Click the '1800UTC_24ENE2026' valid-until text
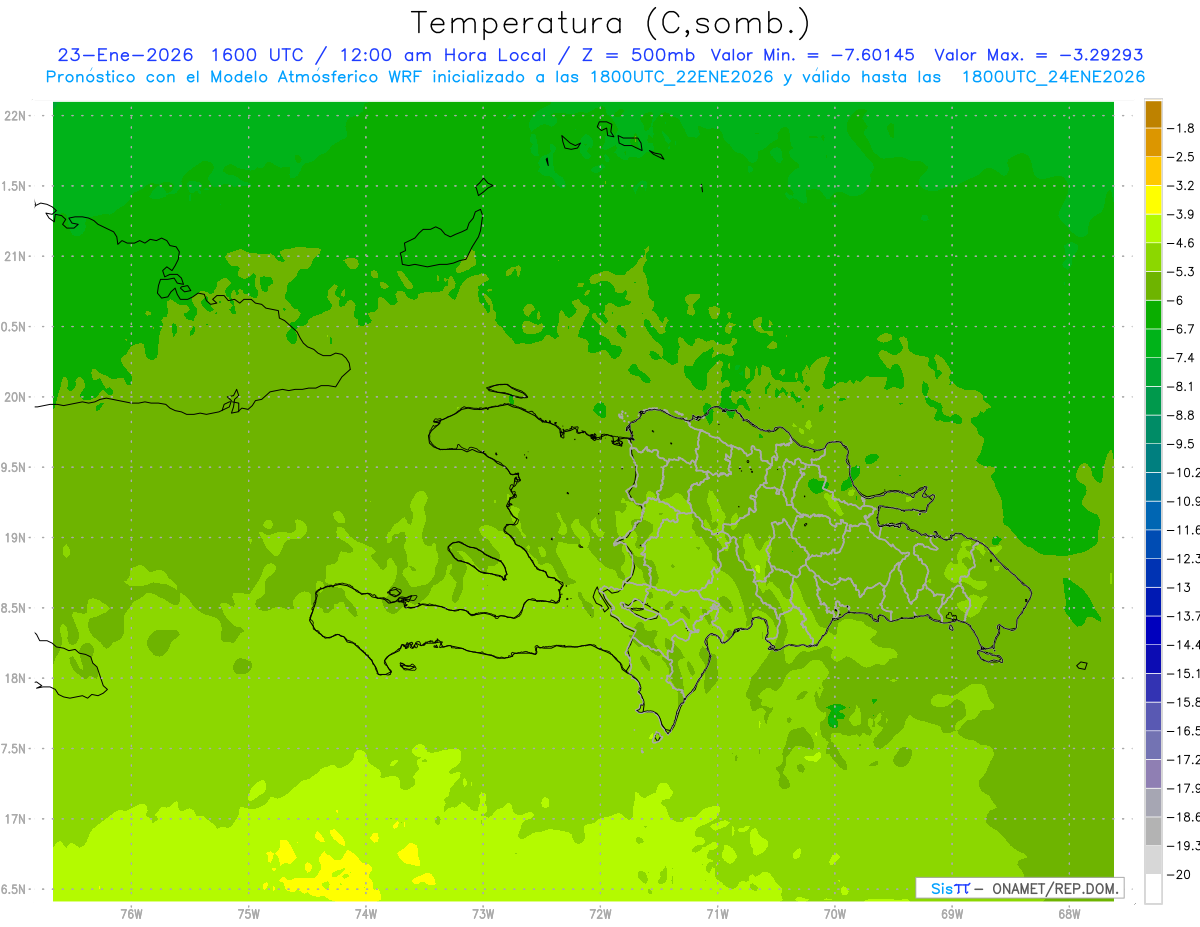Viewport: 1200px width, 927px height. 1053,77
